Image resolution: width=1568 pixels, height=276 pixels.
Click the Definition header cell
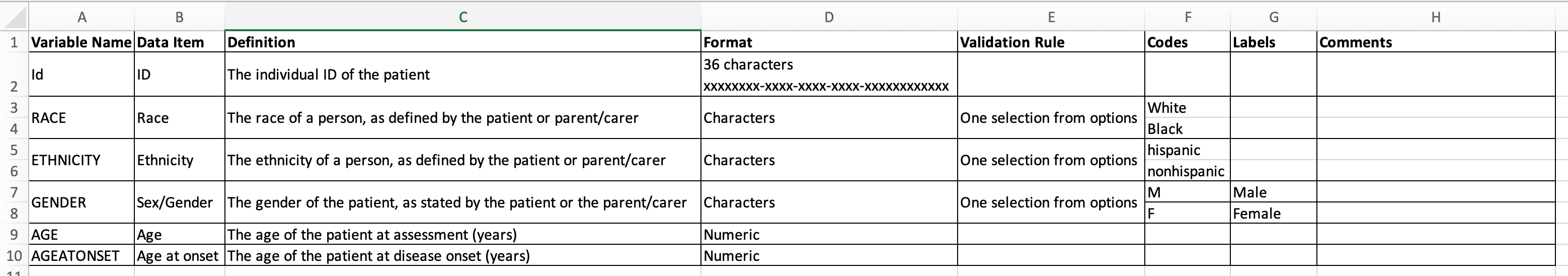click(462, 42)
